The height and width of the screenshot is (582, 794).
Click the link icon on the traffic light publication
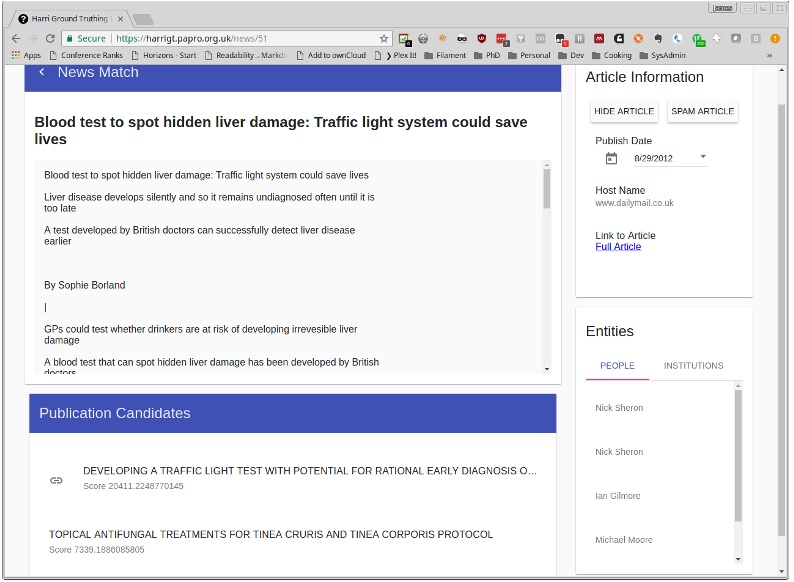(x=56, y=480)
